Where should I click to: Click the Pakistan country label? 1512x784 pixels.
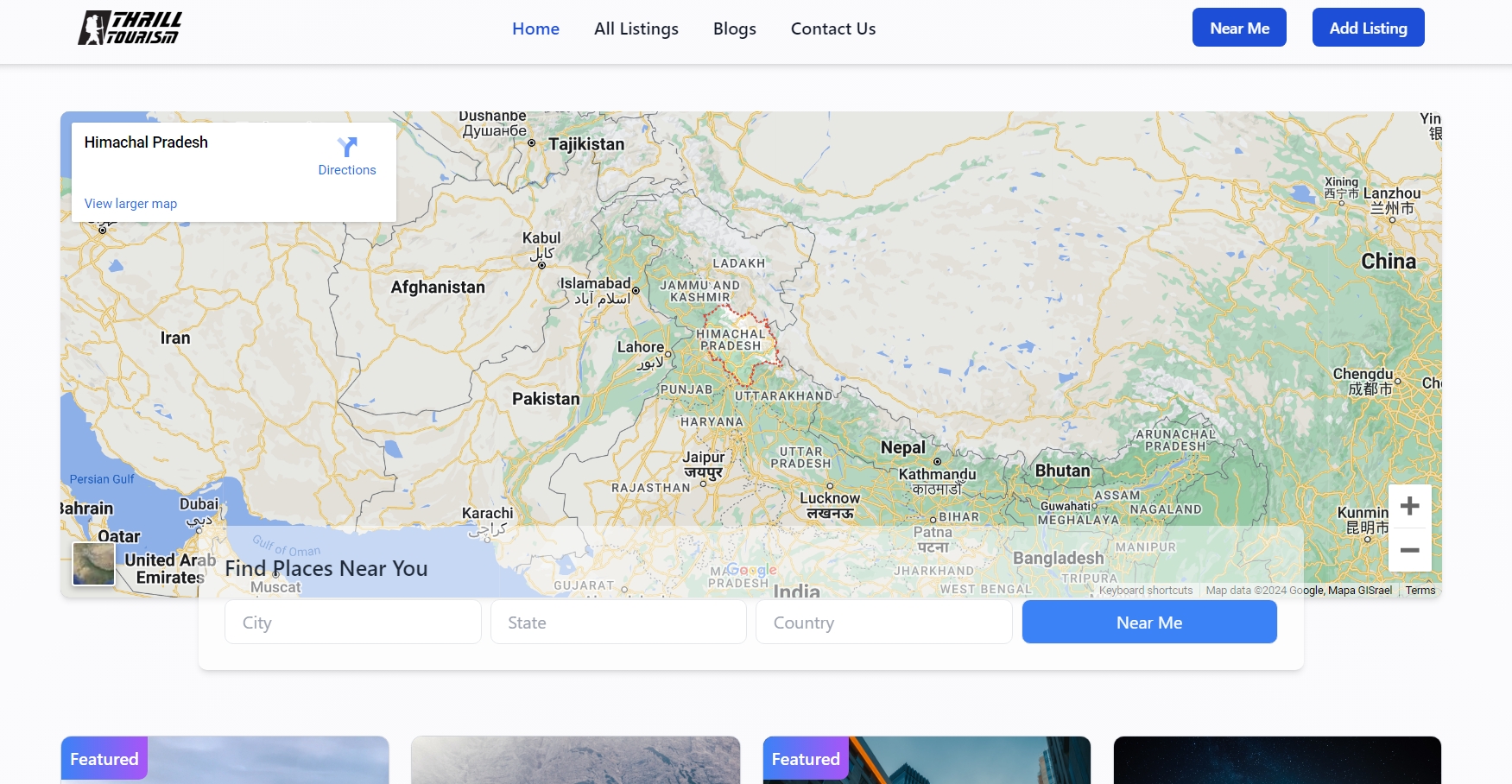coord(546,399)
